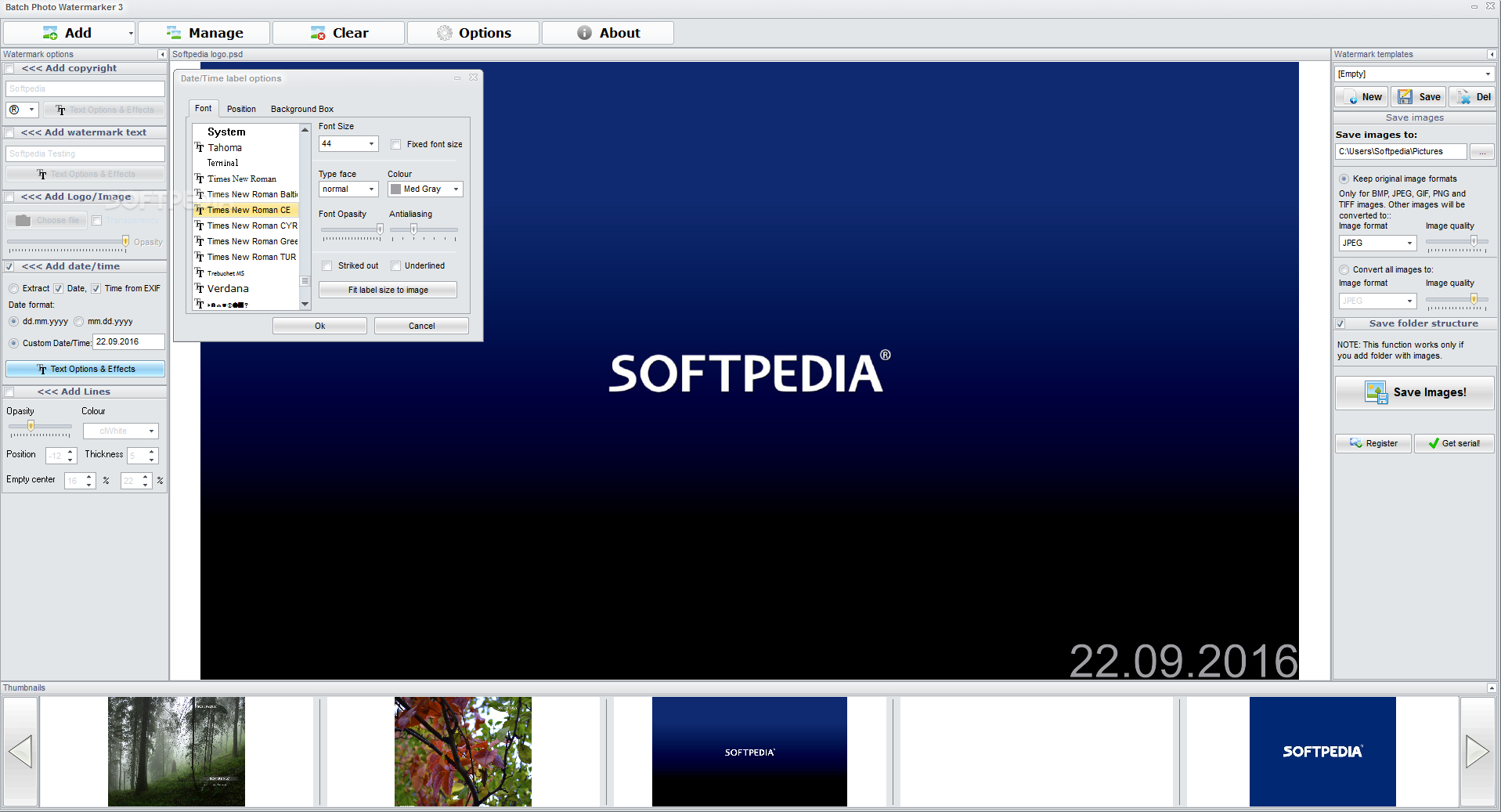This screenshot has height=812, width=1501.
Task: Enable the Add watermark text checkbox
Action: click(9, 133)
